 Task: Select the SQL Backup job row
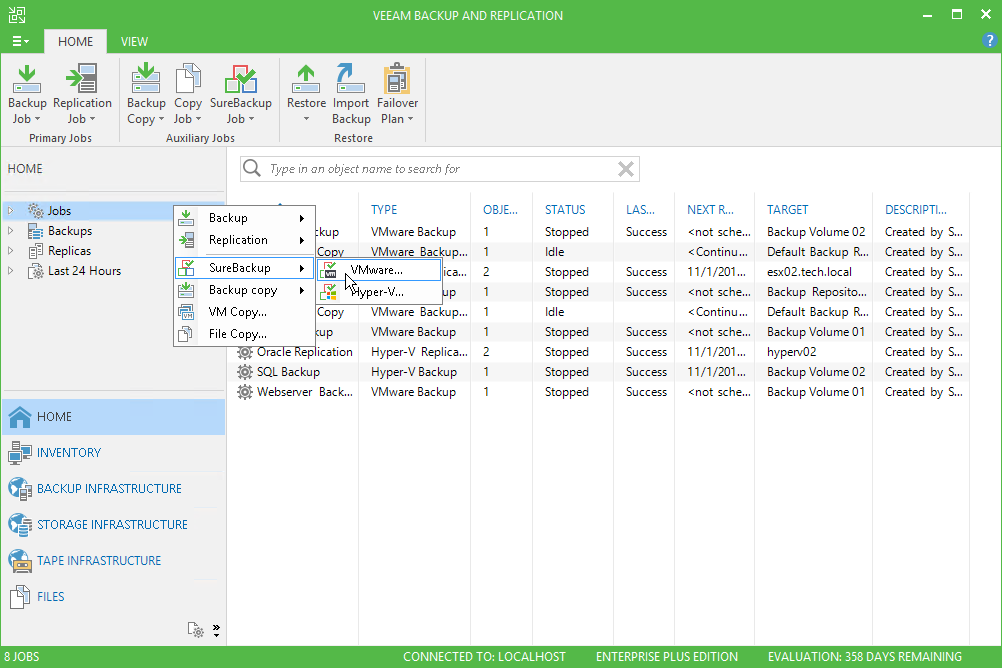[600, 372]
